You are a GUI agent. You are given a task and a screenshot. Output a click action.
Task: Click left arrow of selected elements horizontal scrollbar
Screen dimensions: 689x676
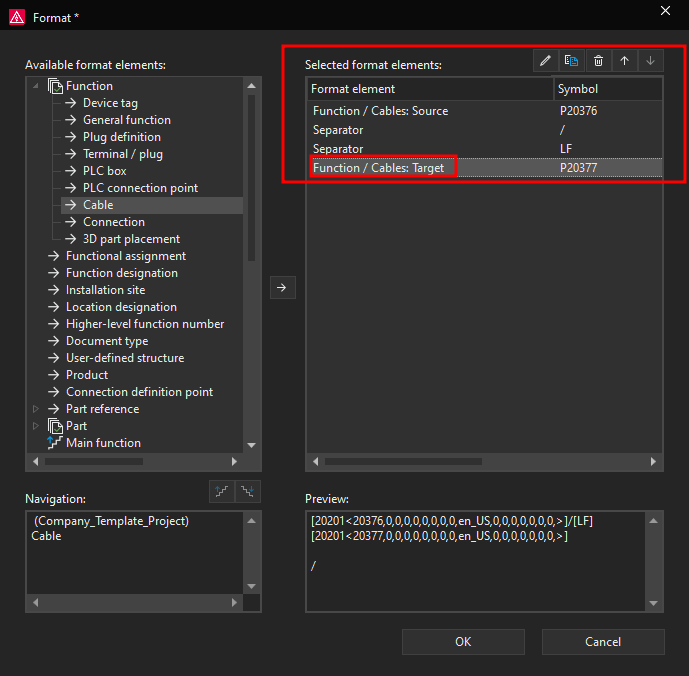[315, 462]
